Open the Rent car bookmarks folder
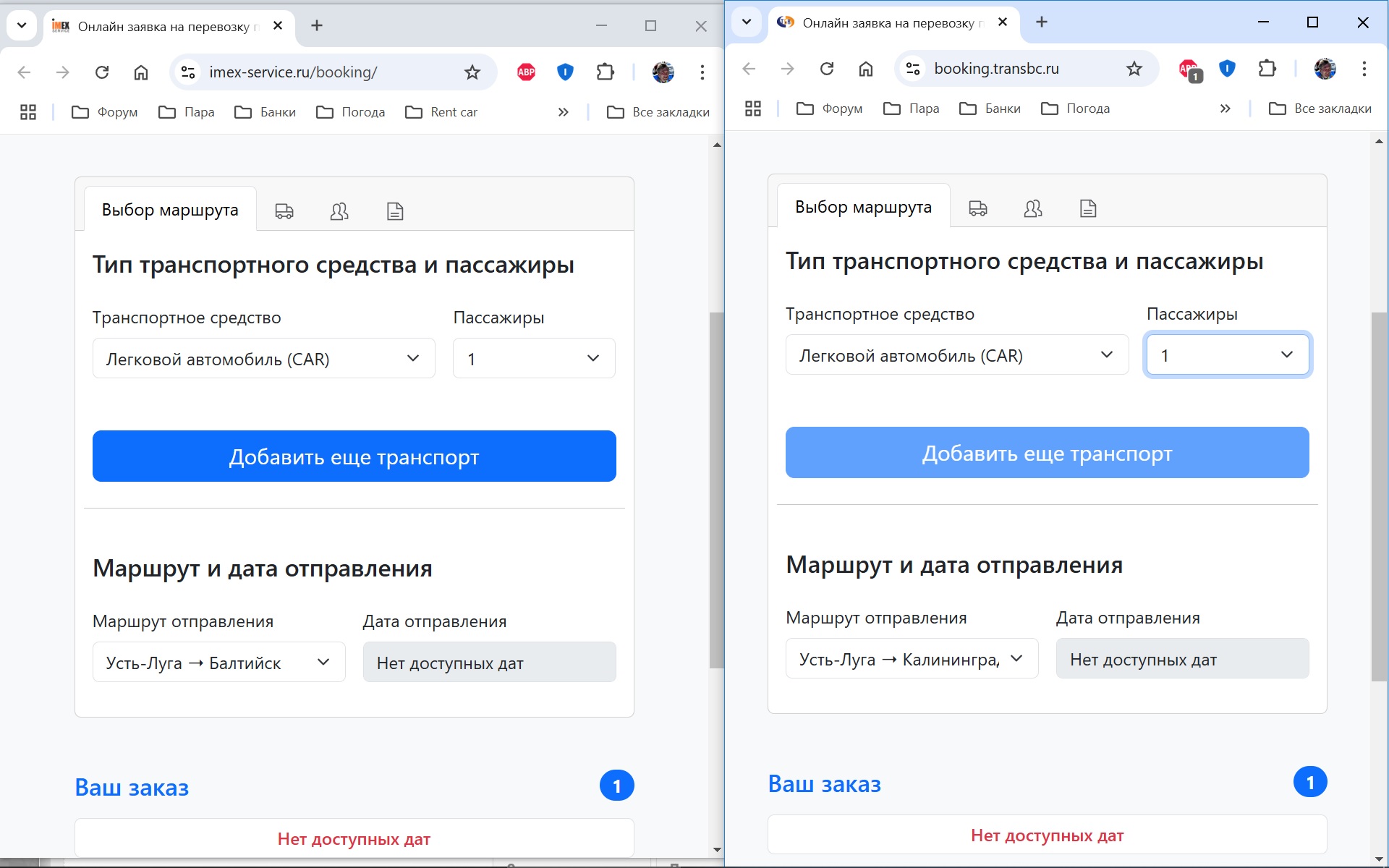The height and width of the screenshot is (868, 1389). point(442,112)
